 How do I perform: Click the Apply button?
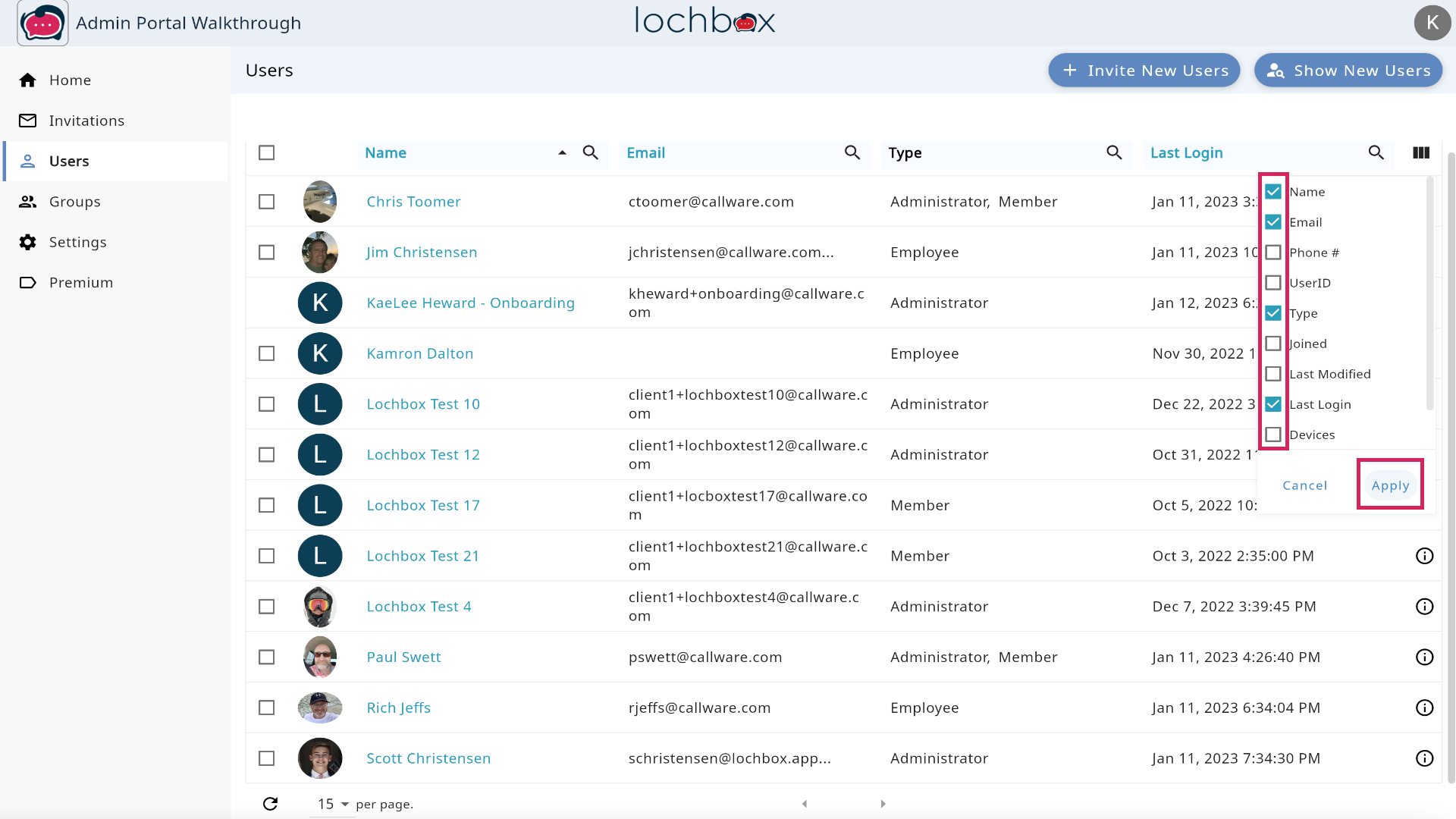[1389, 485]
